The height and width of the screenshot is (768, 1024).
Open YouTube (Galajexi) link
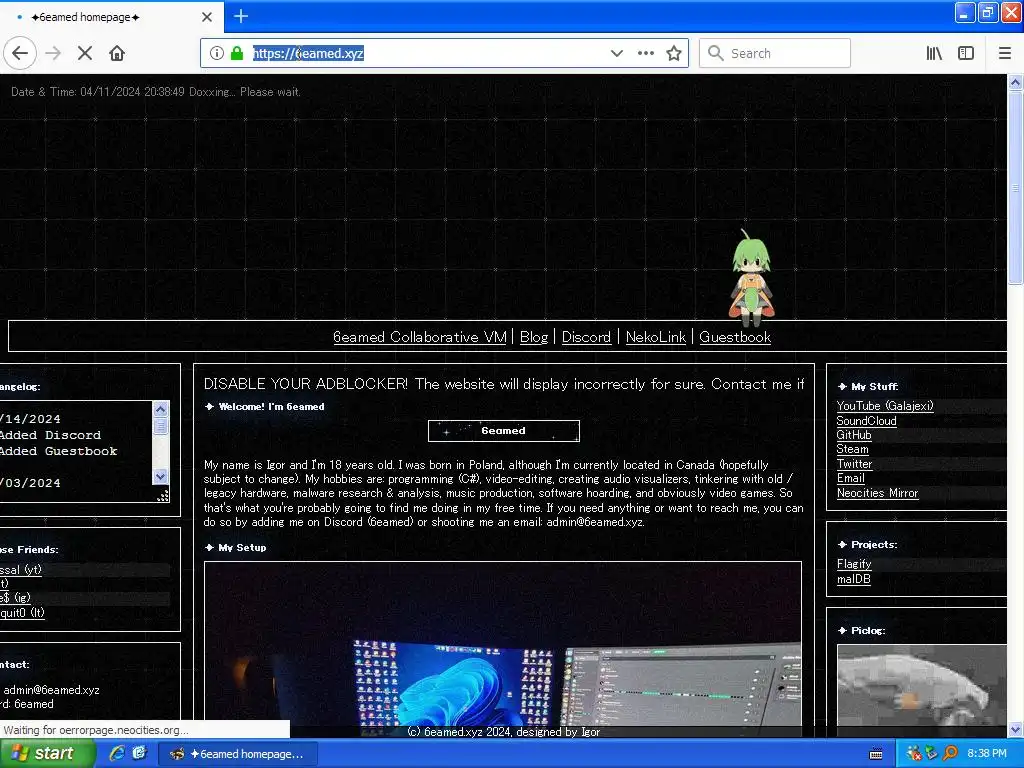coord(885,406)
